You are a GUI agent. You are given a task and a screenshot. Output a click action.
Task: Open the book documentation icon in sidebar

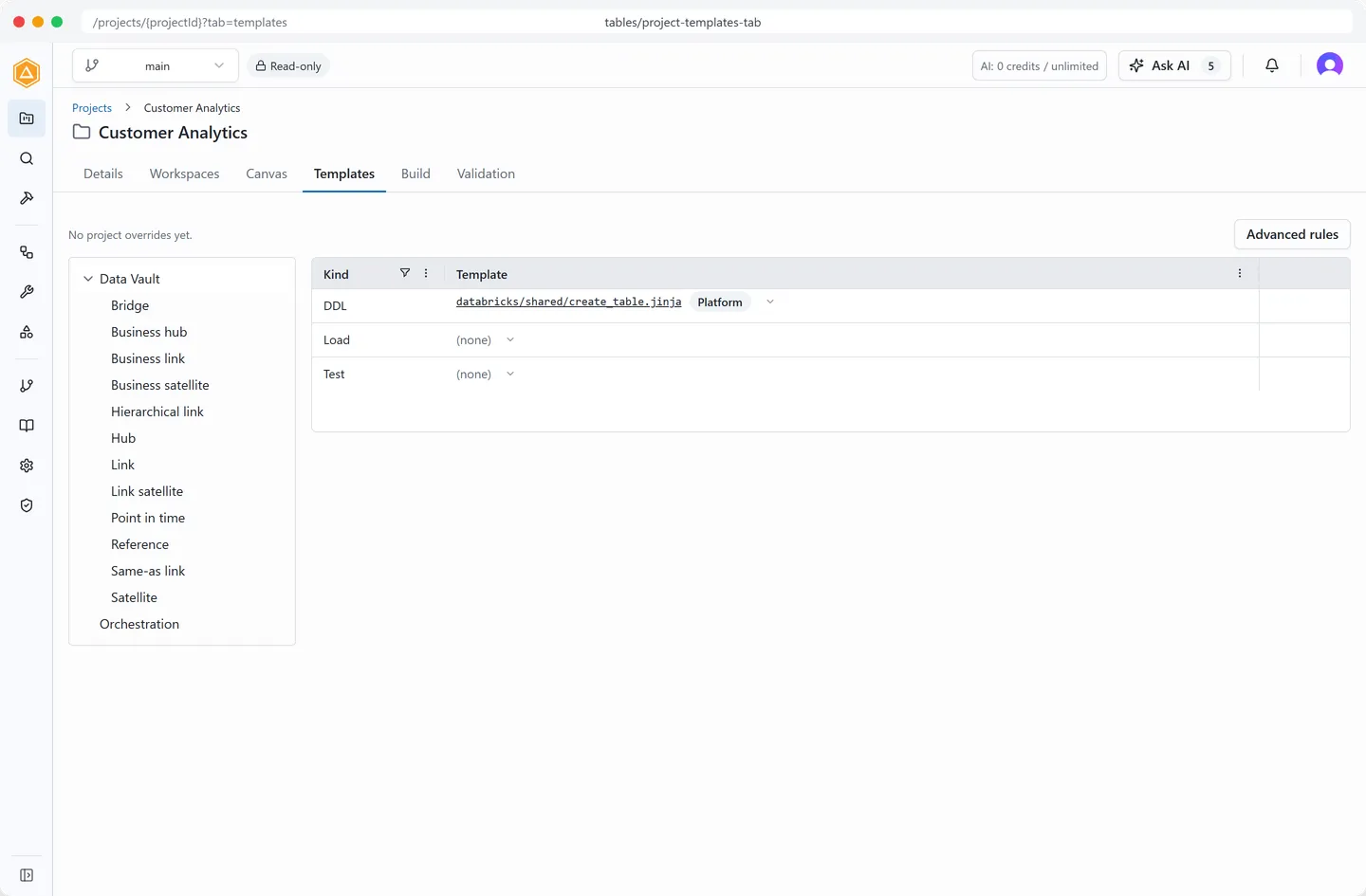point(27,426)
